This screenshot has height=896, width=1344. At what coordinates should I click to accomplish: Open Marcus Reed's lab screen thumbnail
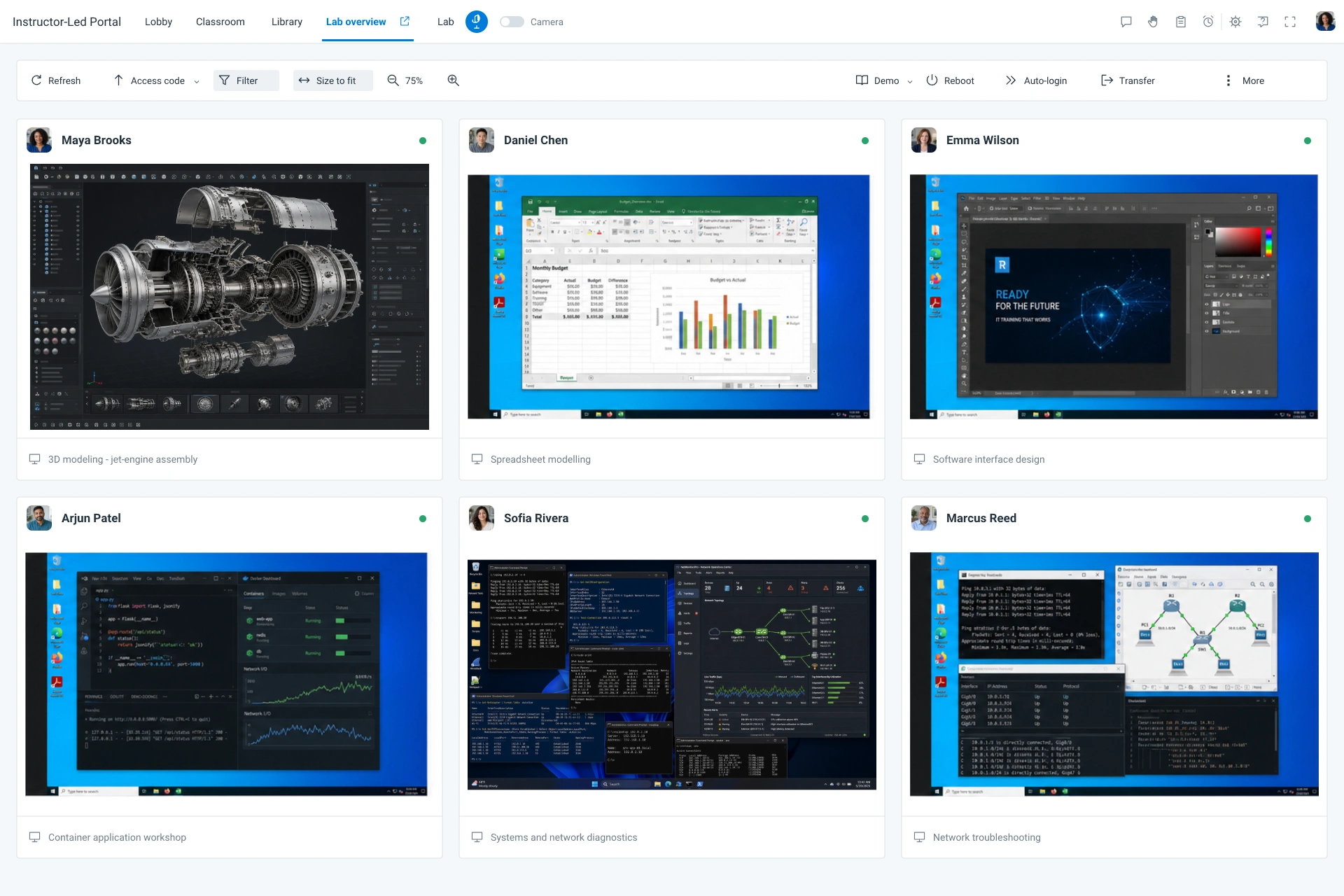(x=1114, y=674)
